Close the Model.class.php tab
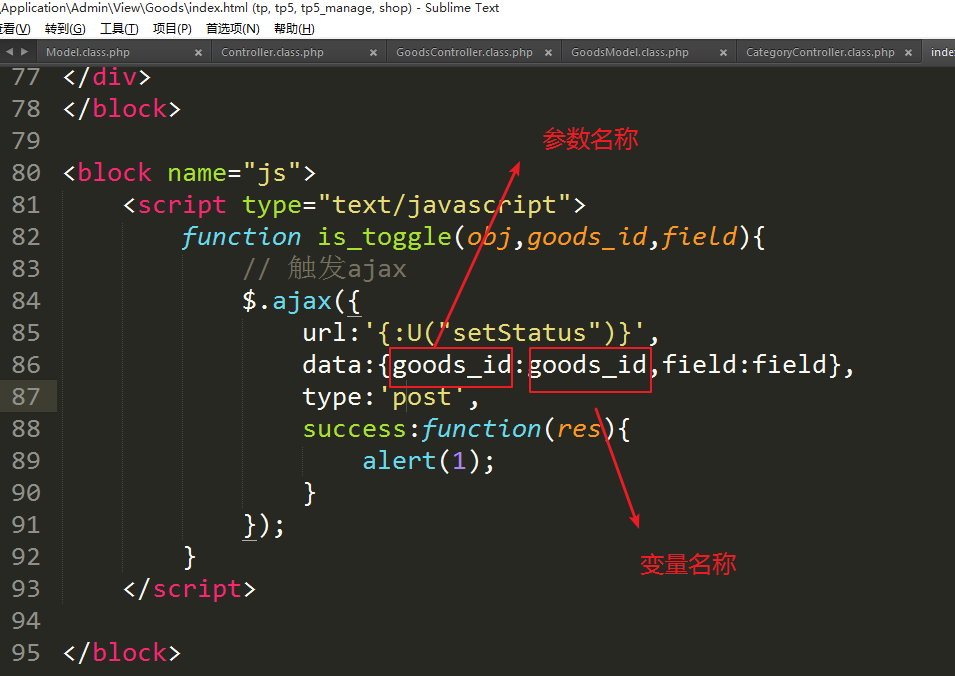Image resolution: width=955 pixels, height=676 pixels. coord(198,53)
